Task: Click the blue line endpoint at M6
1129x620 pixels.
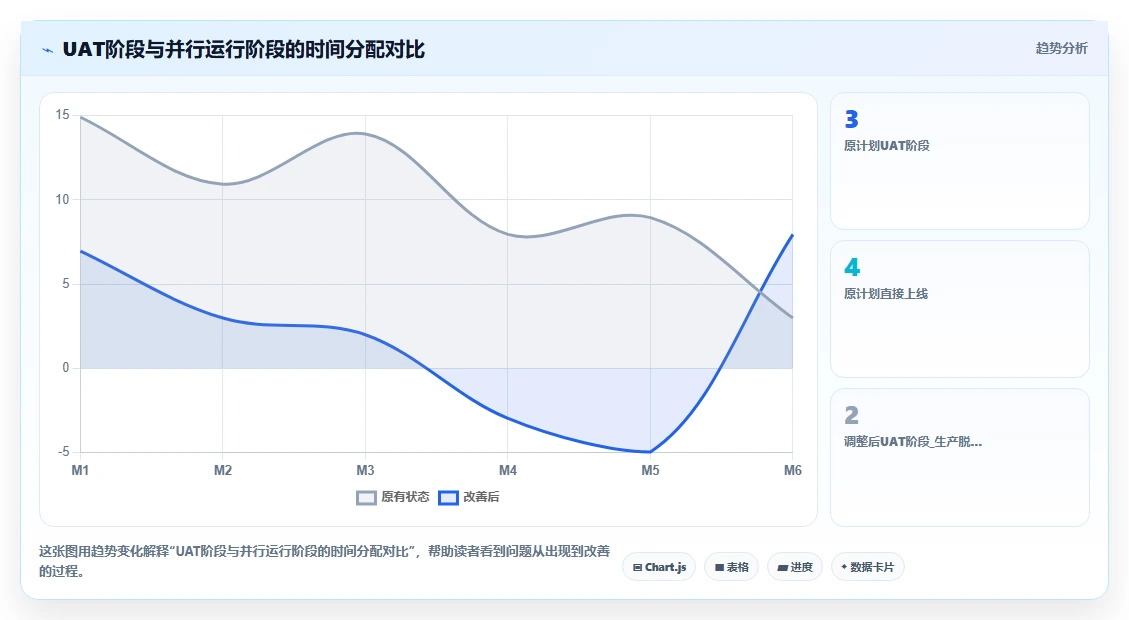Action: point(793,234)
